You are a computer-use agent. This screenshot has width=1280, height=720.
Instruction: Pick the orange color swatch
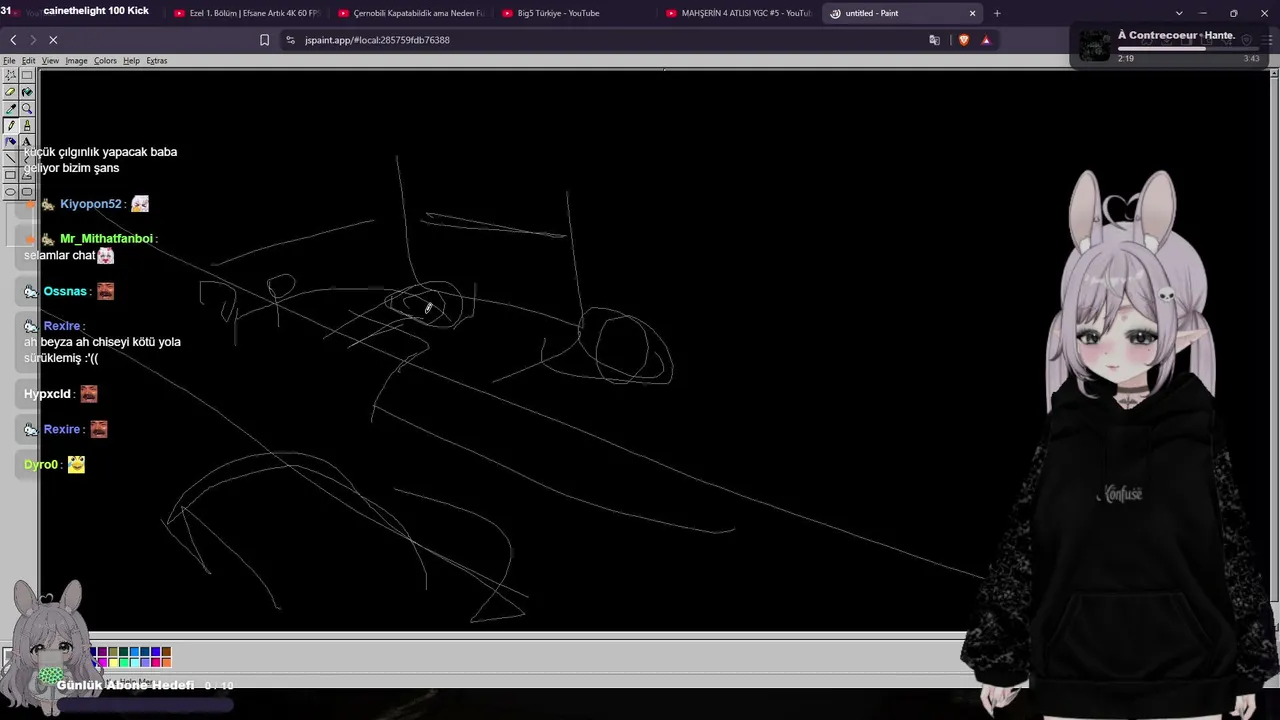pyautogui.click(x=166, y=662)
